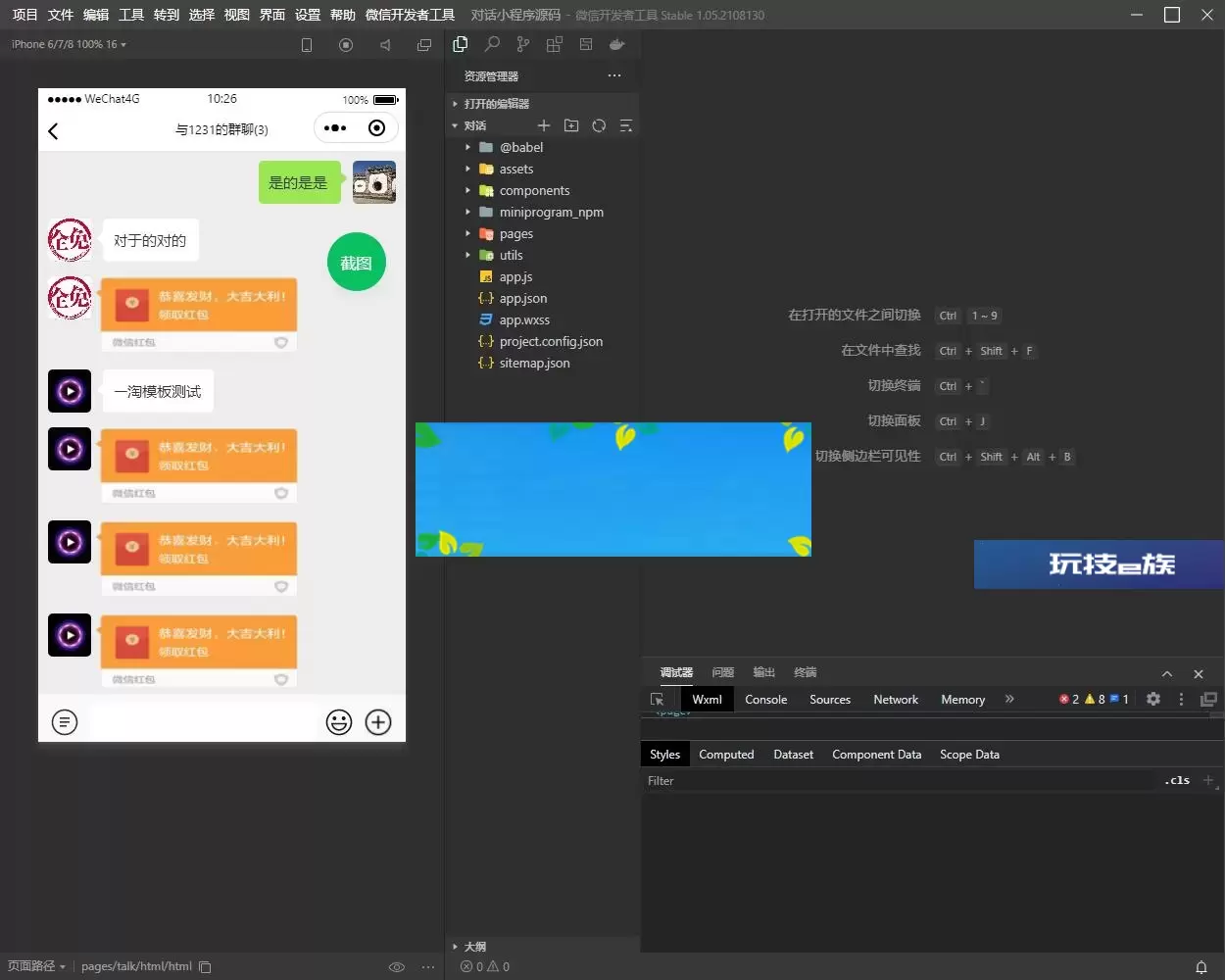This screenshot has height=980, width=1225.
Task: Click the Styles Filter input field
Action: coord(900,781)
